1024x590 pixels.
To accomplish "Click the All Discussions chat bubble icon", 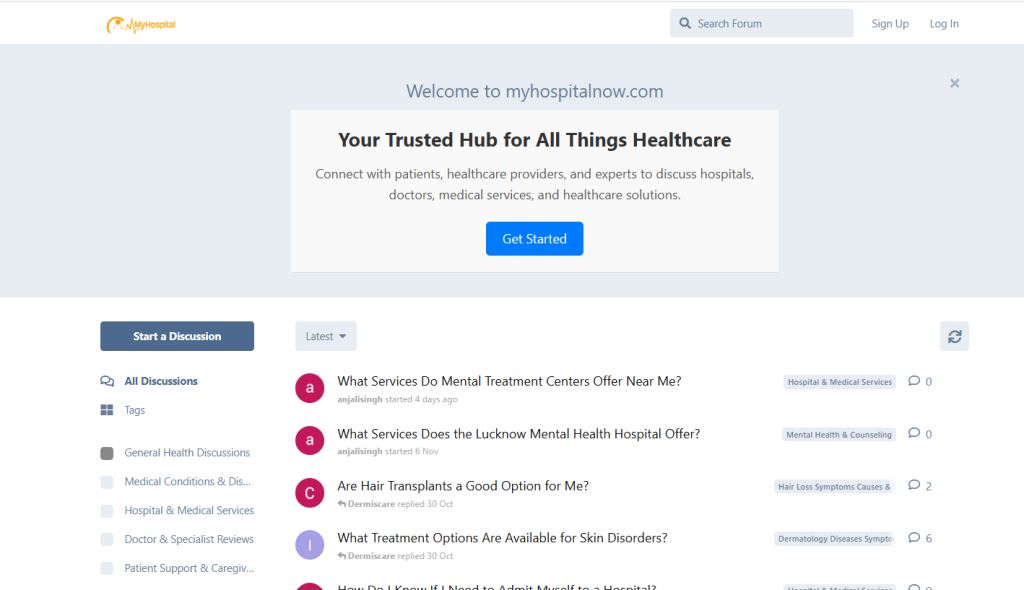I will click(x=107, y=381).
